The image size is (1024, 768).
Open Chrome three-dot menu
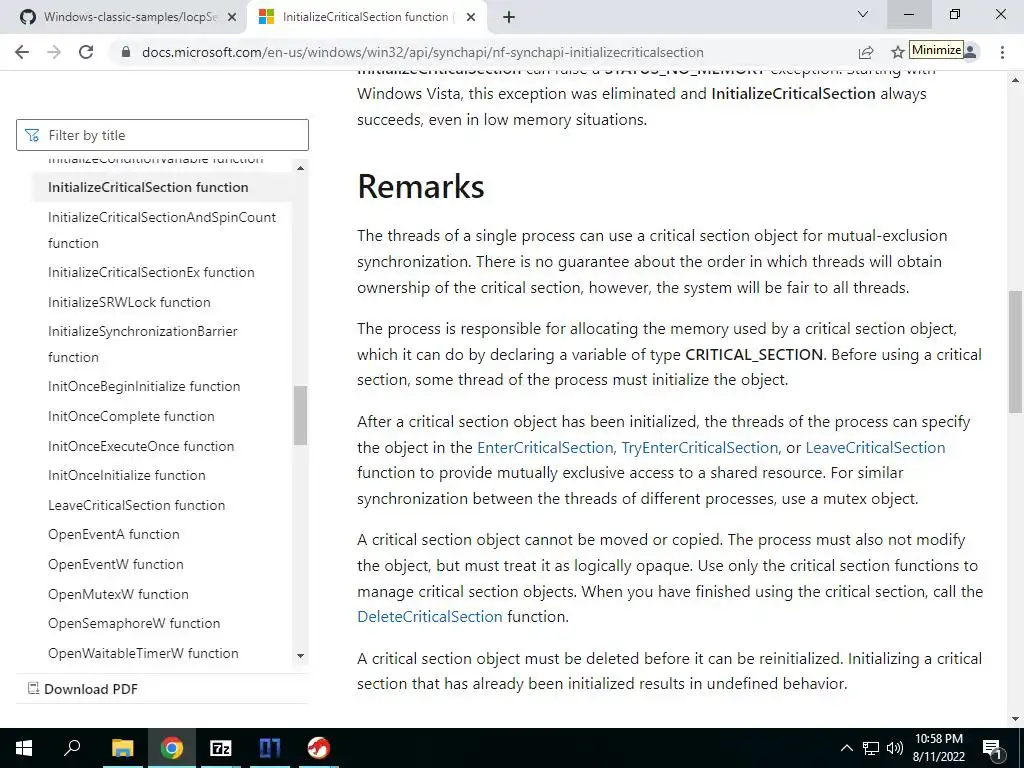pos(1002,52)
